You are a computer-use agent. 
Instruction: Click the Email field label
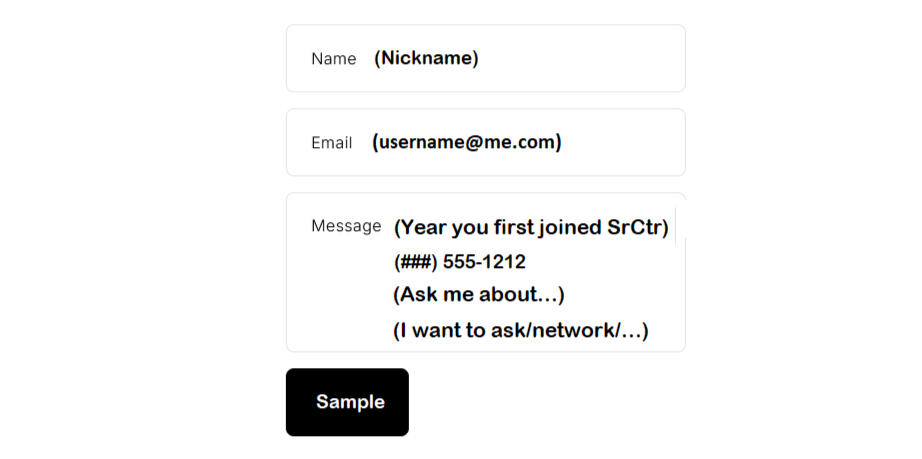331,143
